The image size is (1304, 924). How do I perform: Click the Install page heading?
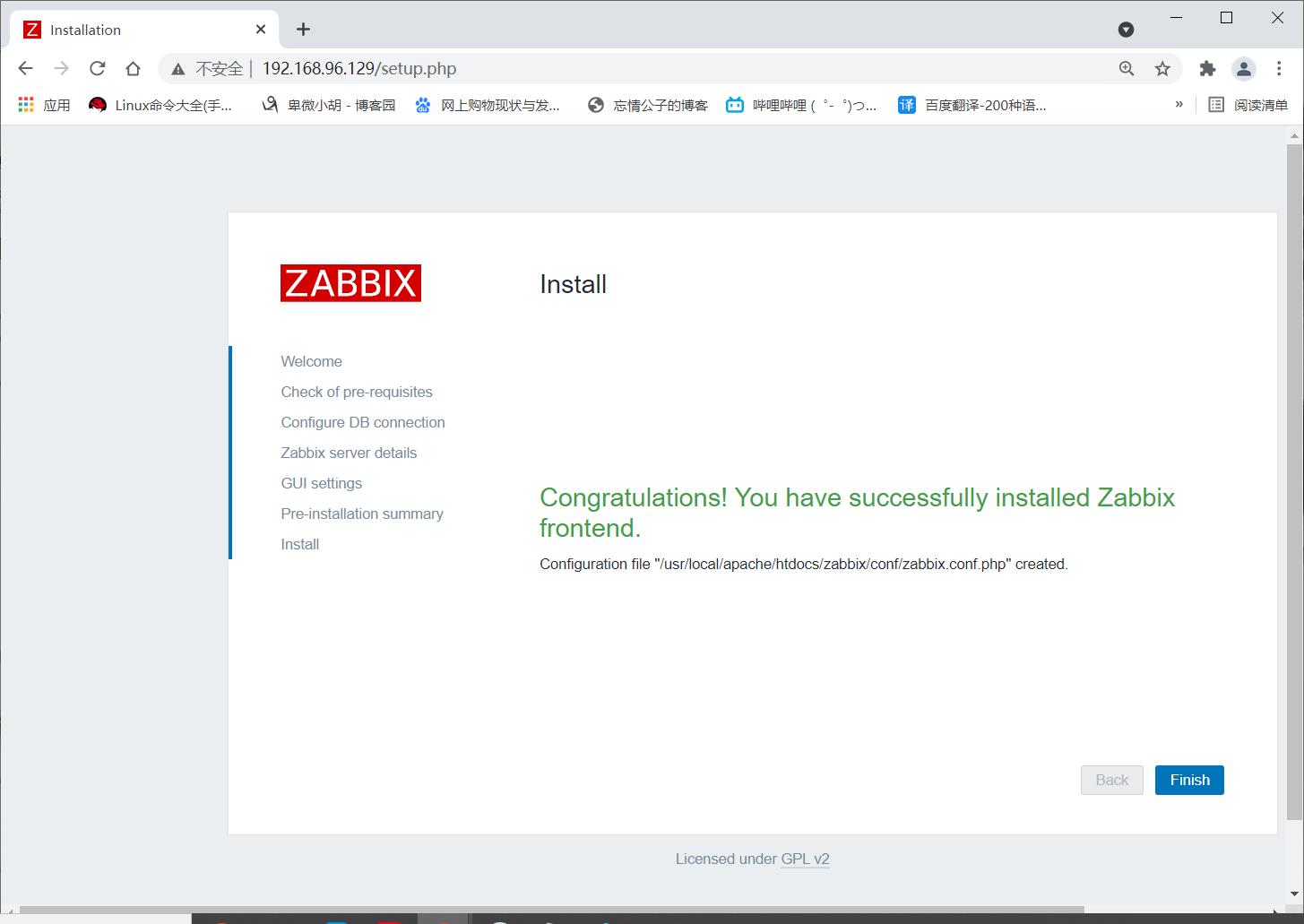[x=573, y=284]
